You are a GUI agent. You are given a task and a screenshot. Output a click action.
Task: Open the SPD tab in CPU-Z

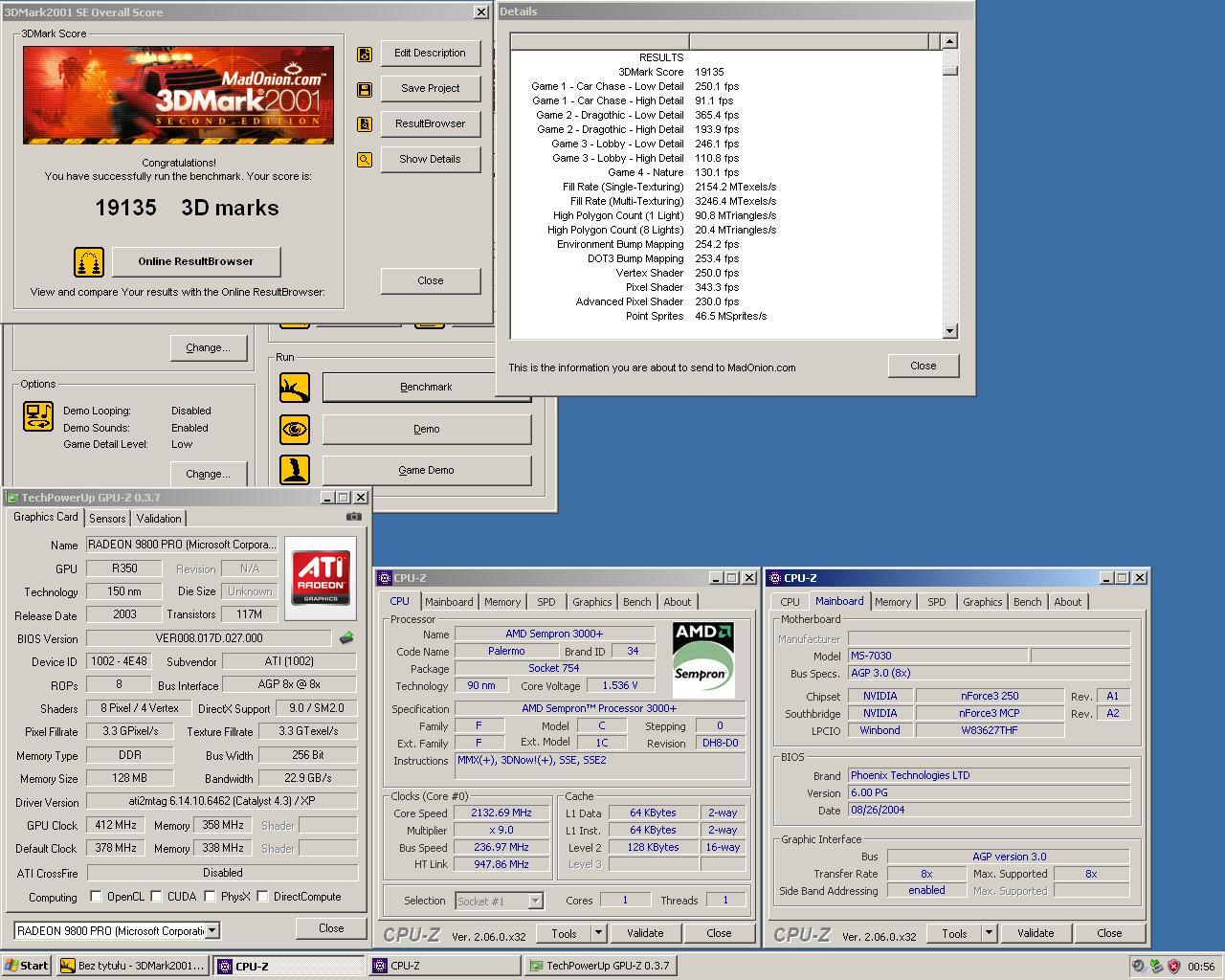546,601
